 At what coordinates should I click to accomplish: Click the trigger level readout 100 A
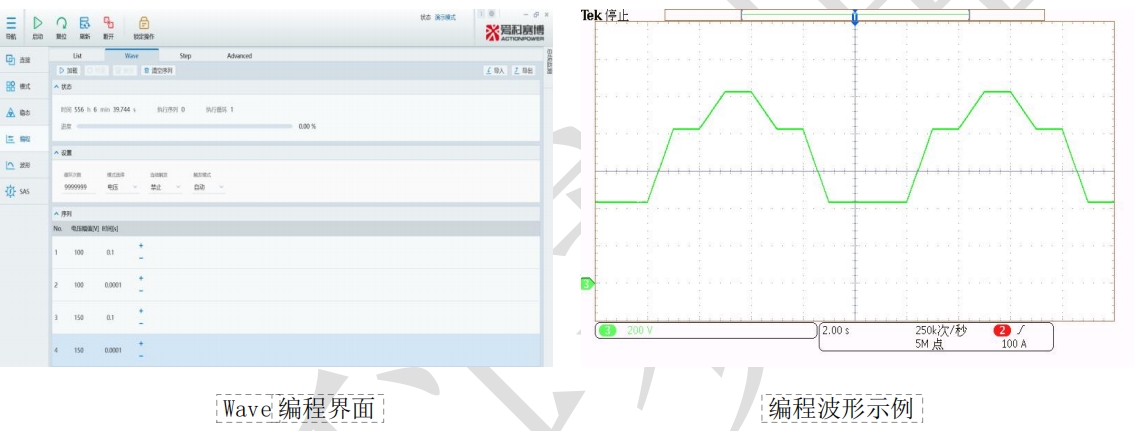(1013, 344)
